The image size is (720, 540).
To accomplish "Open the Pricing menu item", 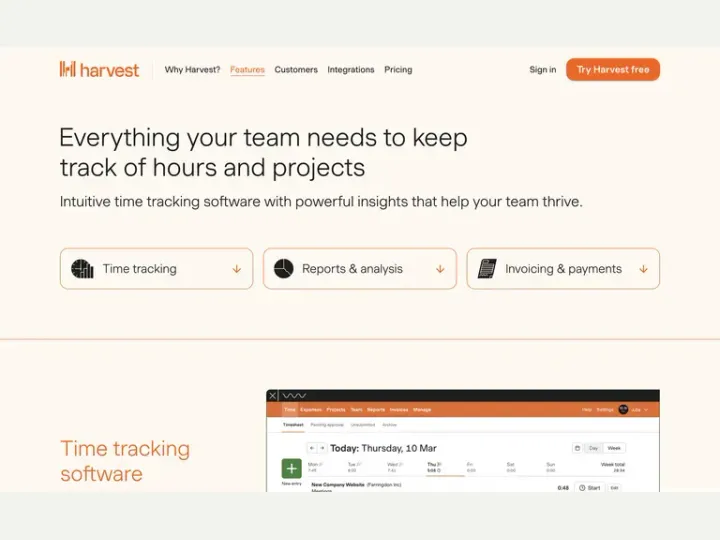I will pos(398,69).
